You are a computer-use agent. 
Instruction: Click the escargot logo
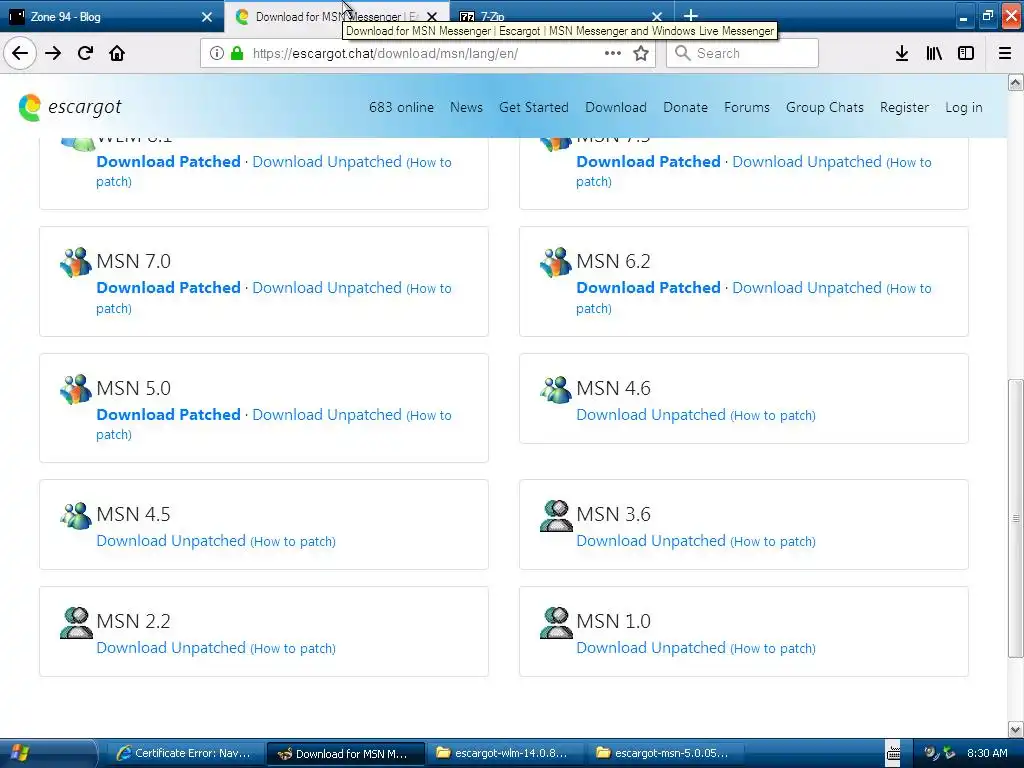[71, 107]
